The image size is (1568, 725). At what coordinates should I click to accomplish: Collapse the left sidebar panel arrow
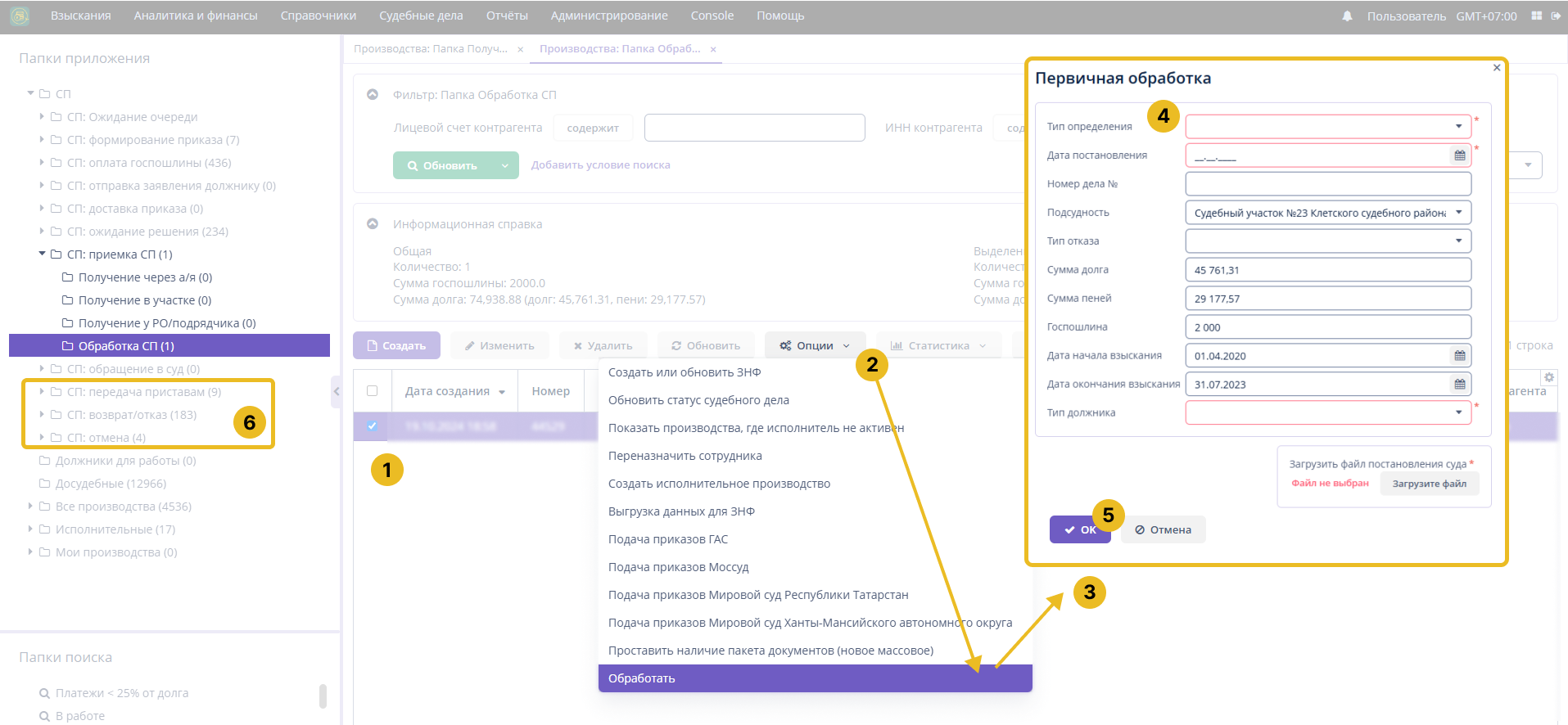(x=336, y=392)
